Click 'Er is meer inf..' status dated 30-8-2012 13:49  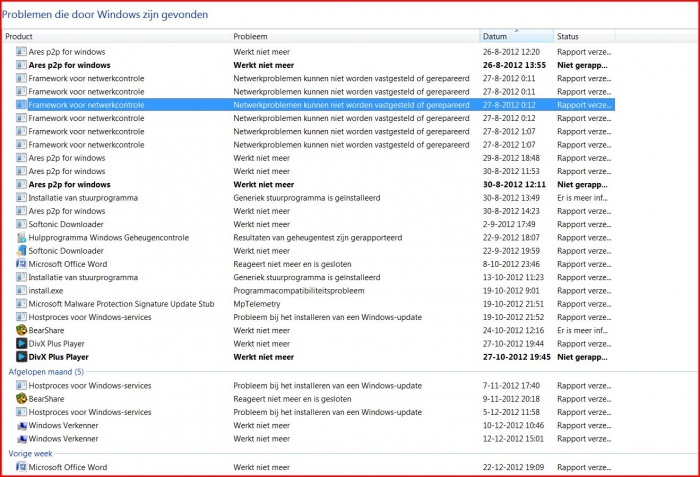coord(582,197)
